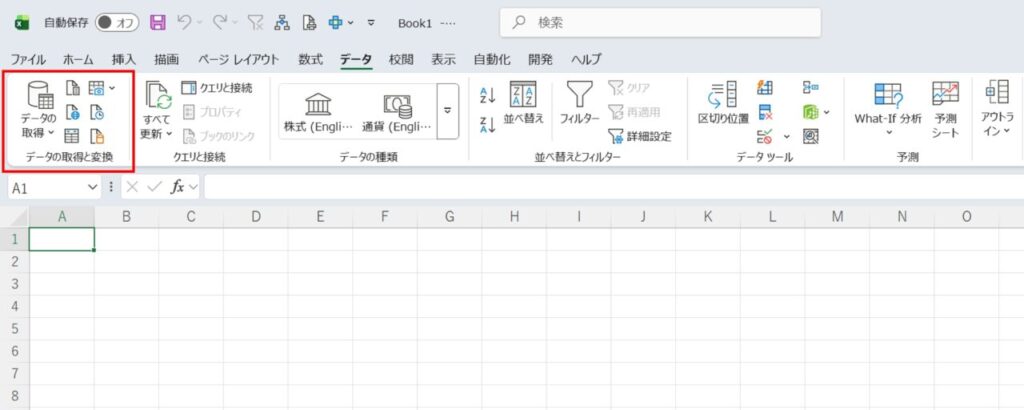The image size is (1024, 410).
Task: Choose the 株式 stocks data type
Action: 318,112
